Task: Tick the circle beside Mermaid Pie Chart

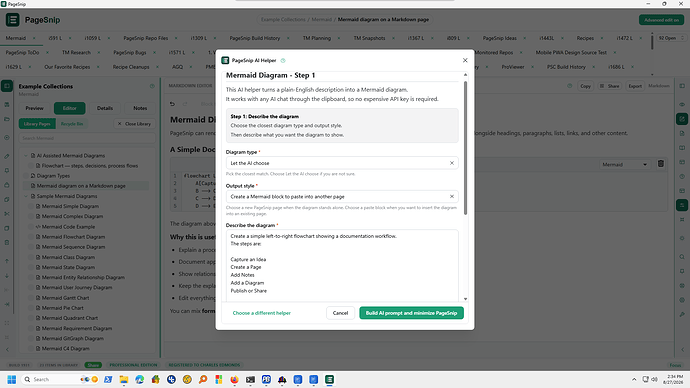Action: (31, 308)
